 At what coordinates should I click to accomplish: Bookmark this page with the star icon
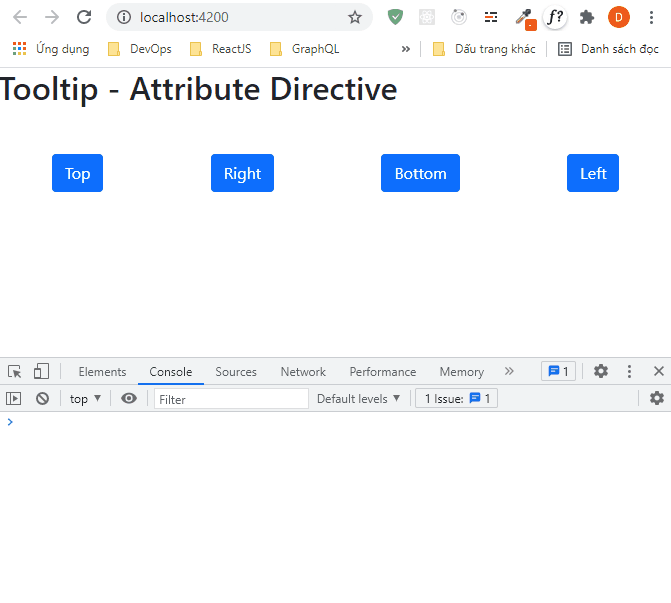pos(354,18)
